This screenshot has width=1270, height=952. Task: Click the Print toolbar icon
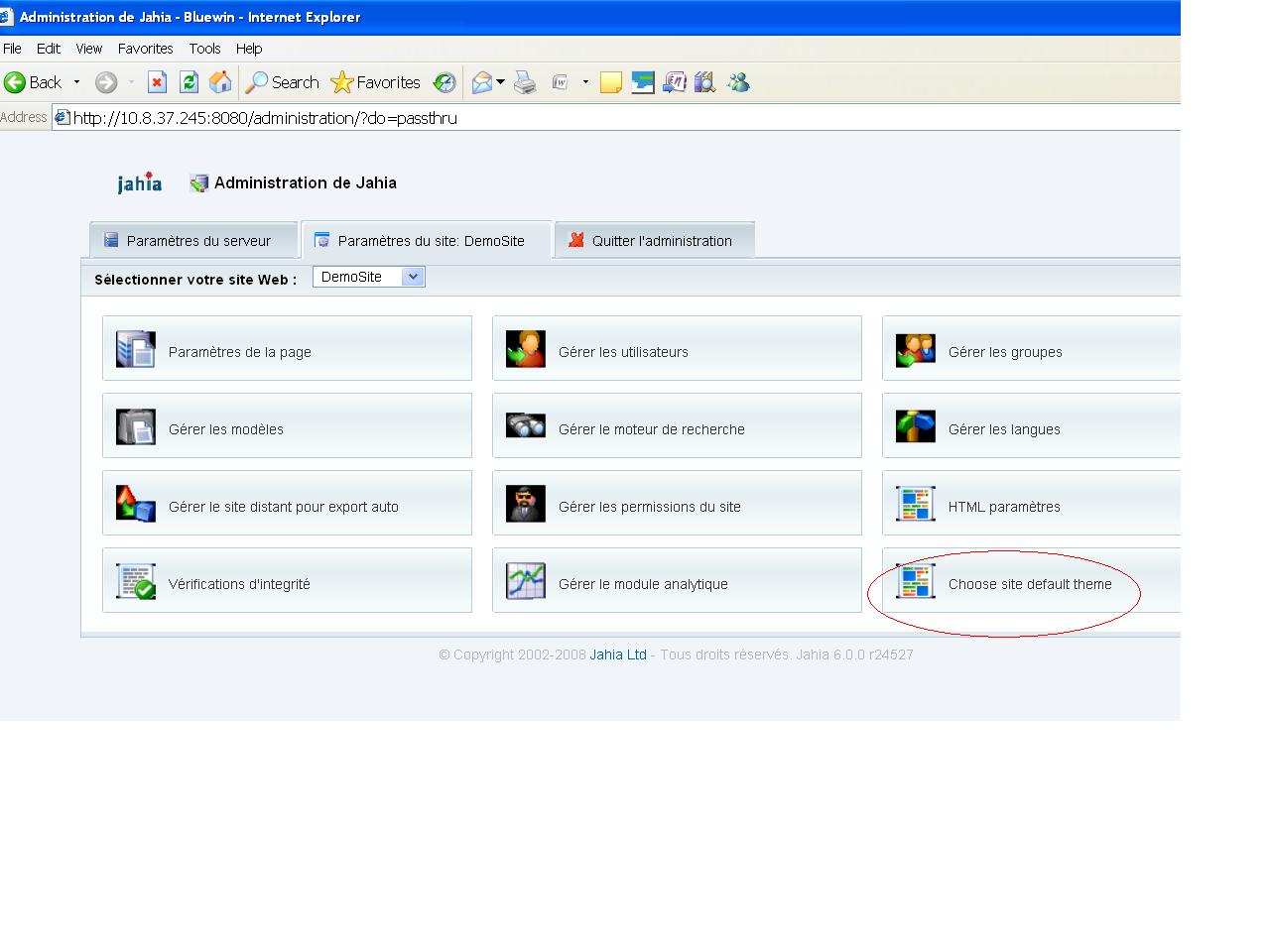point(525,82)
